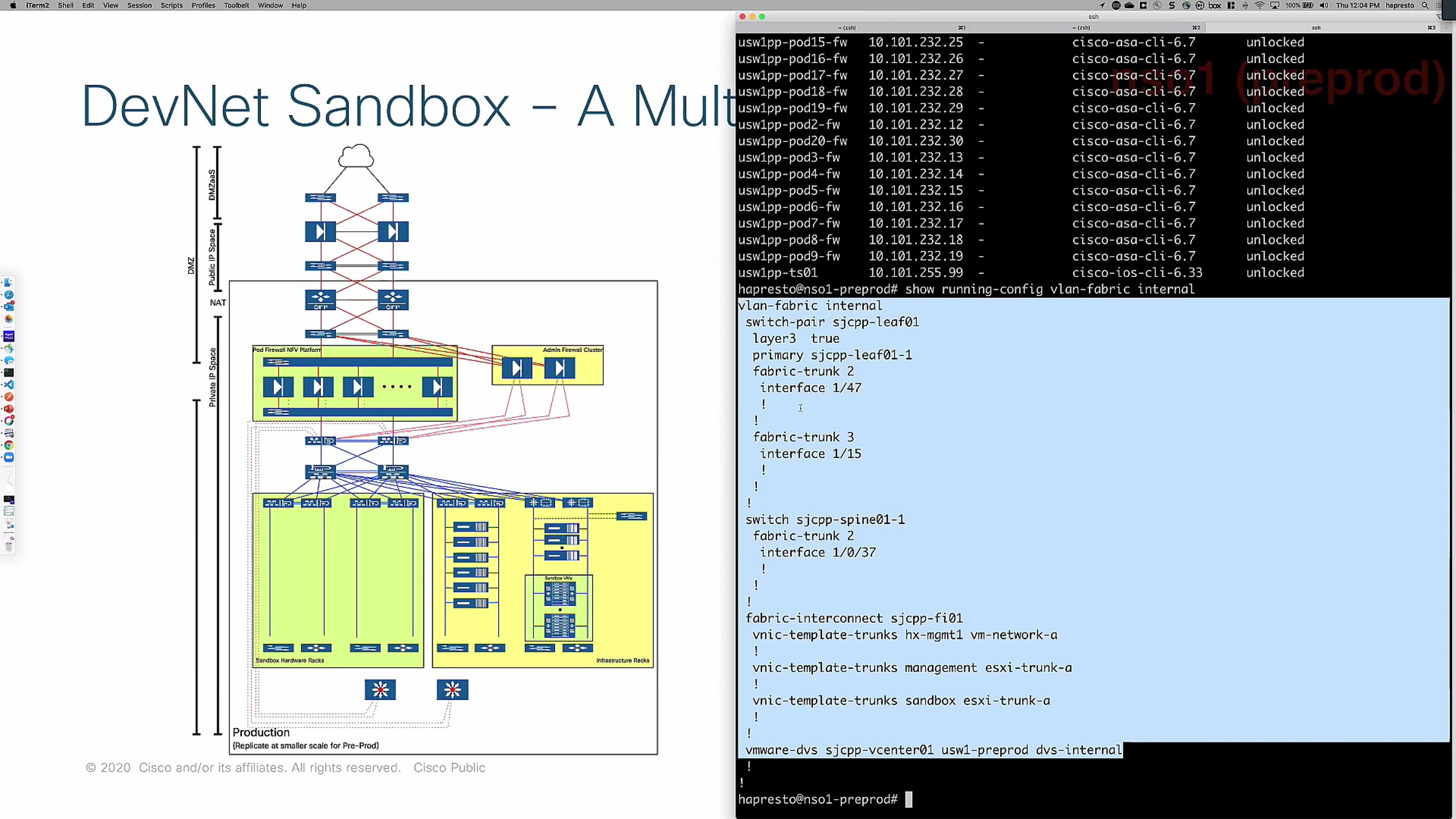Click the Wi-Fi status icon
This screenshot has width=1456, height=819.
point(1259,5)
